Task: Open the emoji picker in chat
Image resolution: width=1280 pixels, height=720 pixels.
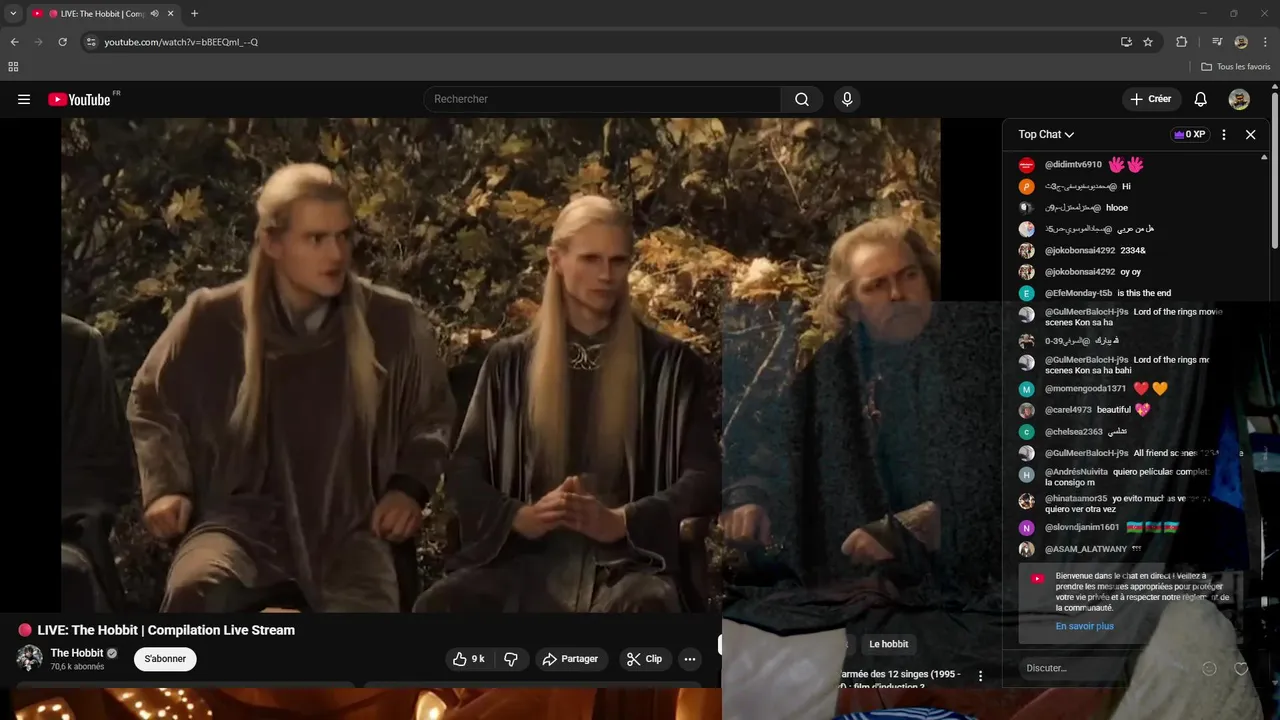Action: pyautogui.click(x=1209, y=668)
